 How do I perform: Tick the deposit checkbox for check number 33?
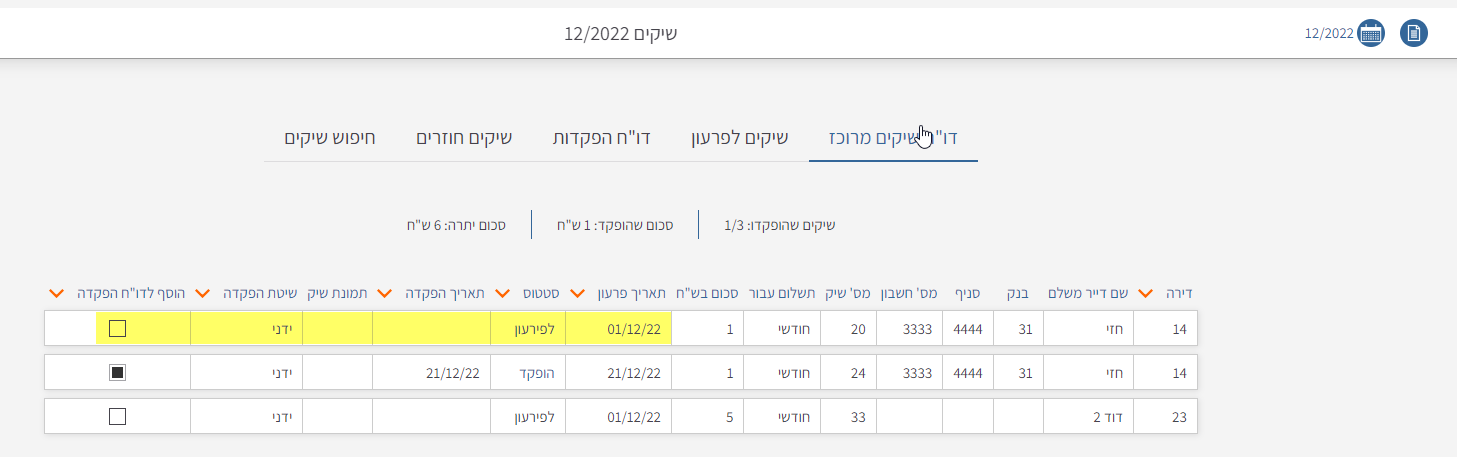pos(118,417)
